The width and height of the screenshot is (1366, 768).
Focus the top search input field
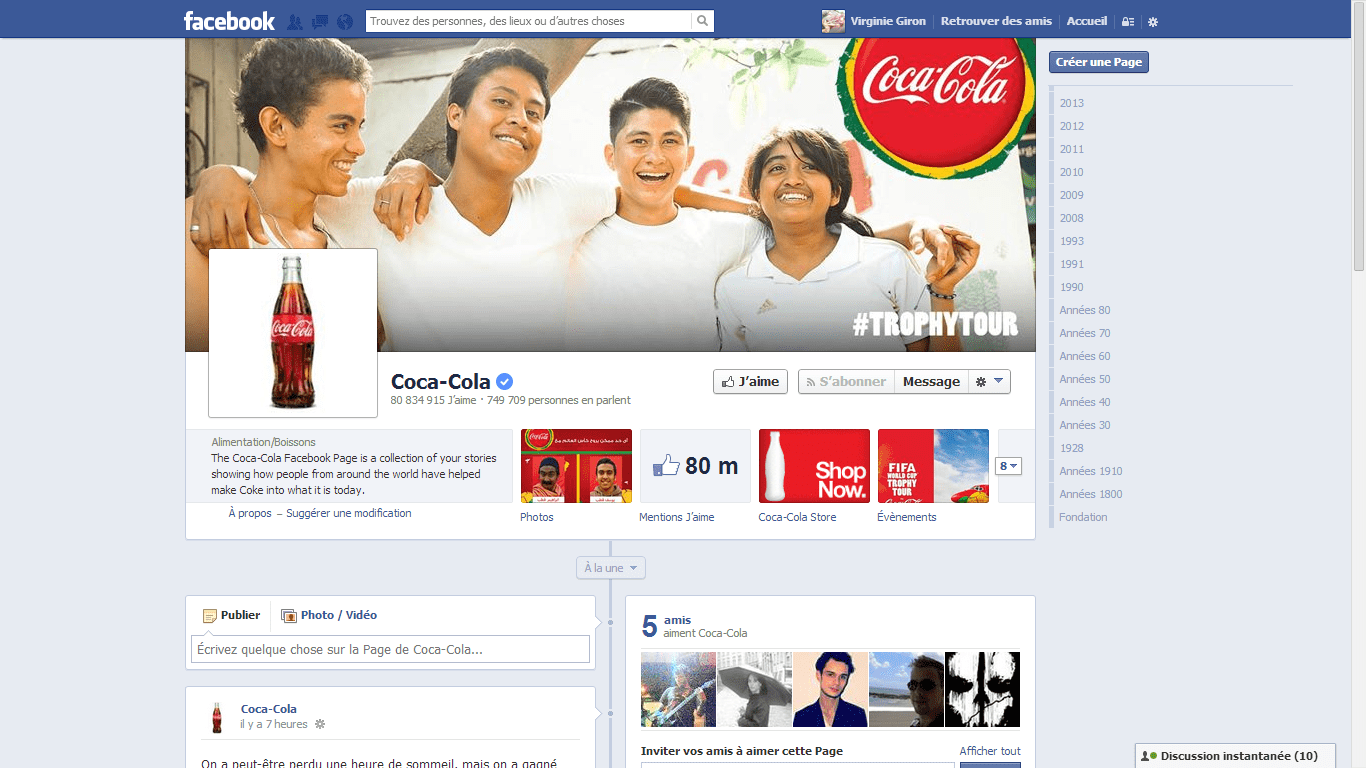[528, 21]
